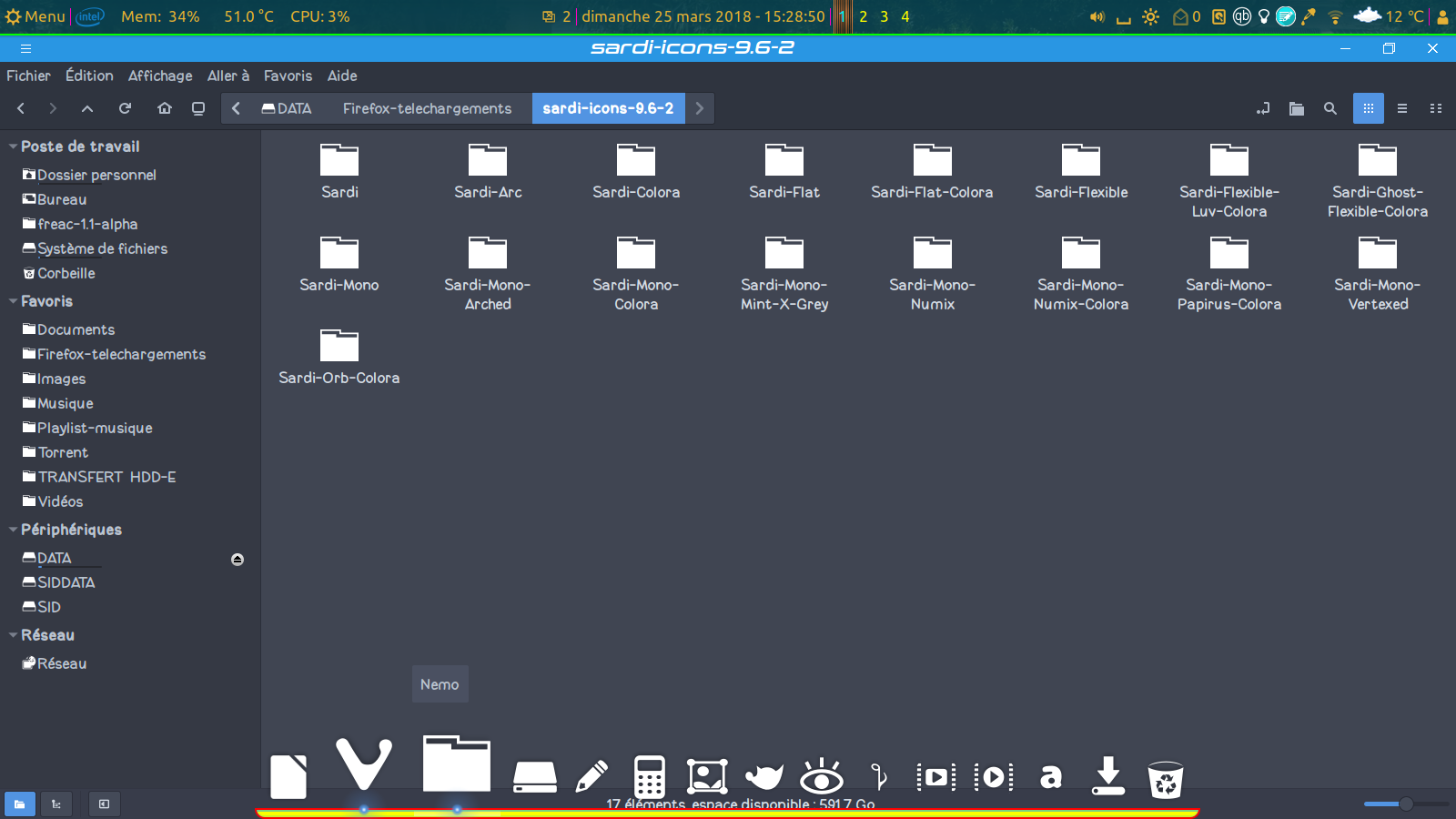Collapse the Périphériques section

coord(13,530)
